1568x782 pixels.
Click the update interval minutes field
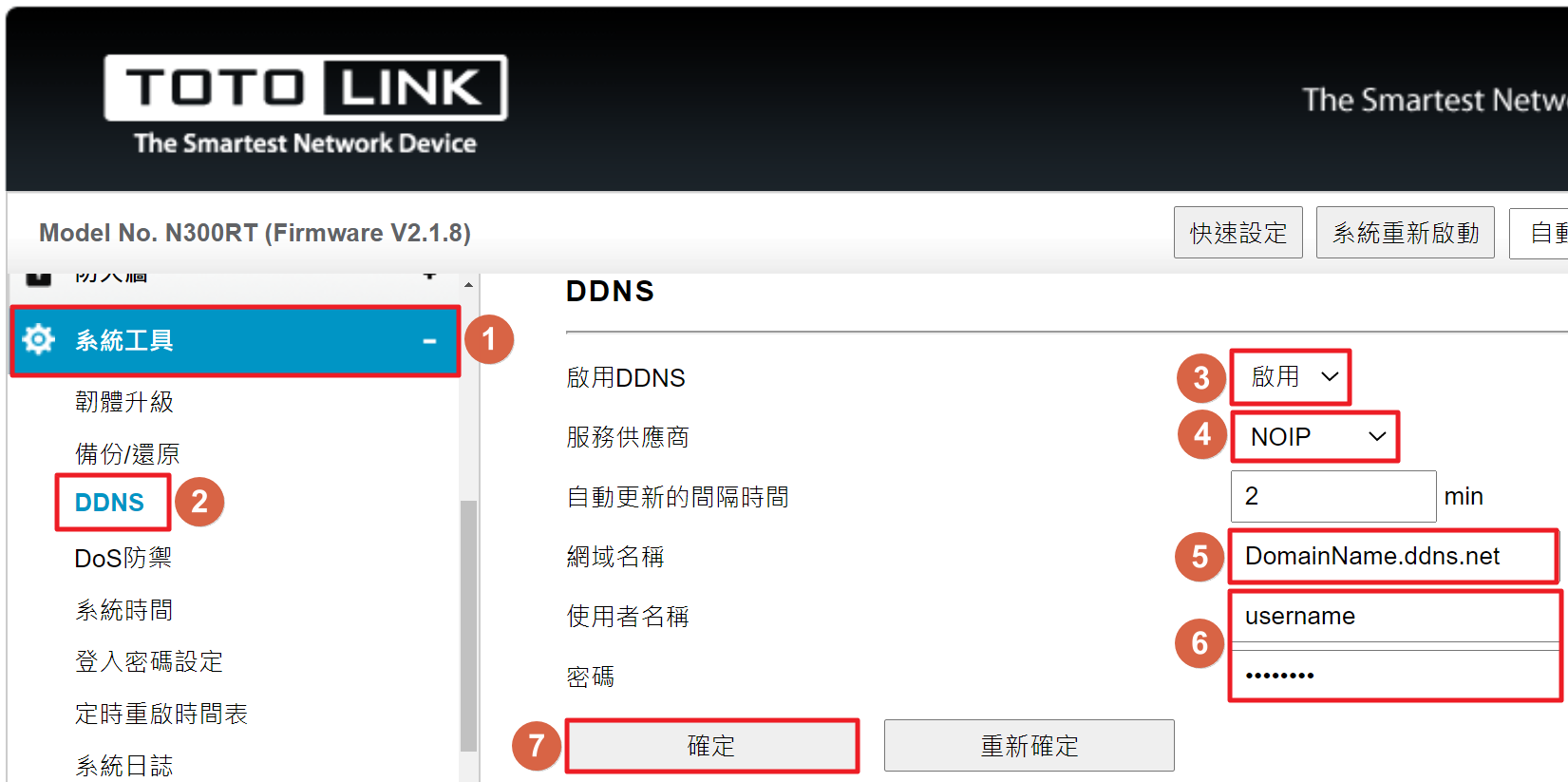point(1333,496)
